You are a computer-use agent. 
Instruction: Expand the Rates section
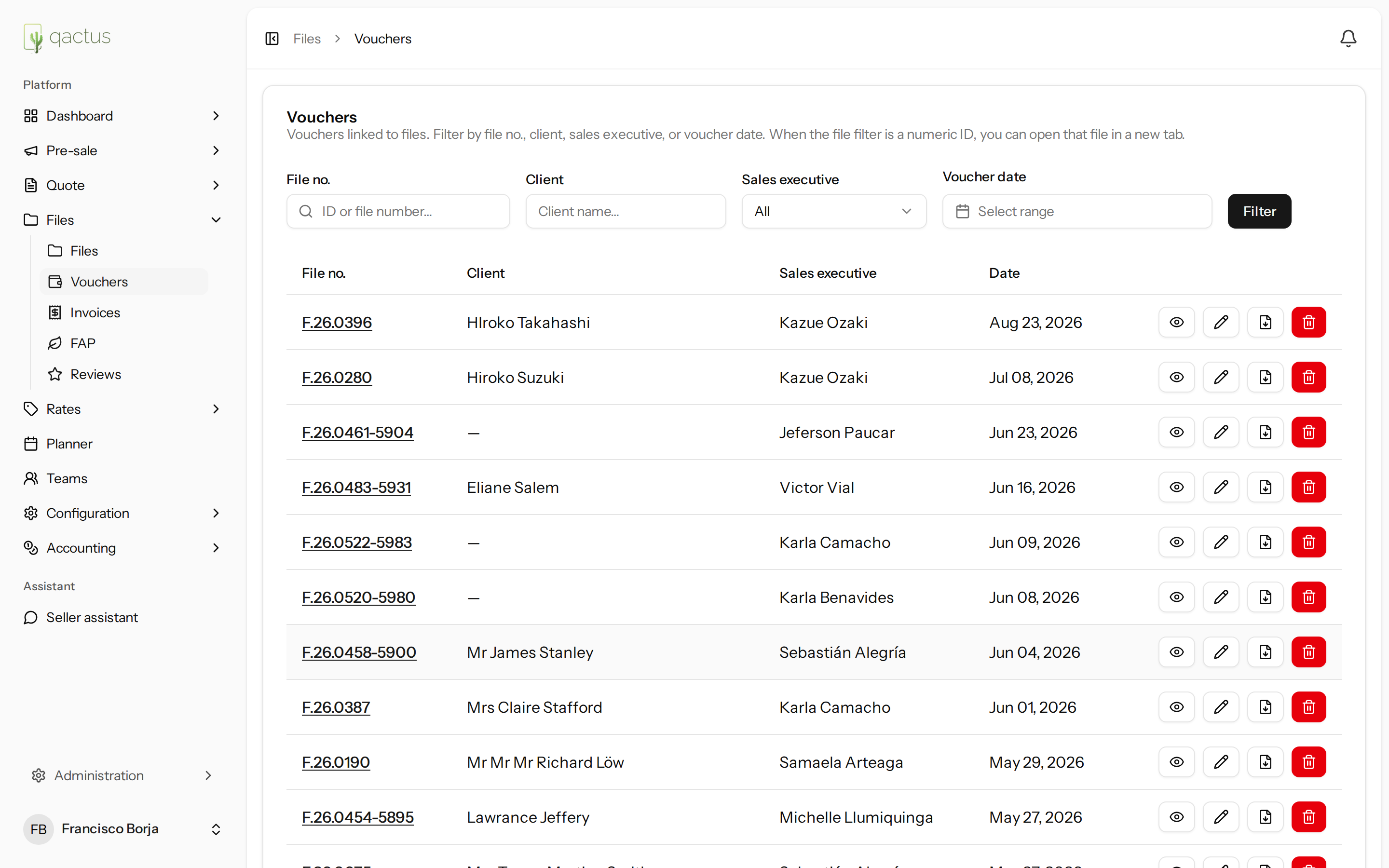(122, 409)
